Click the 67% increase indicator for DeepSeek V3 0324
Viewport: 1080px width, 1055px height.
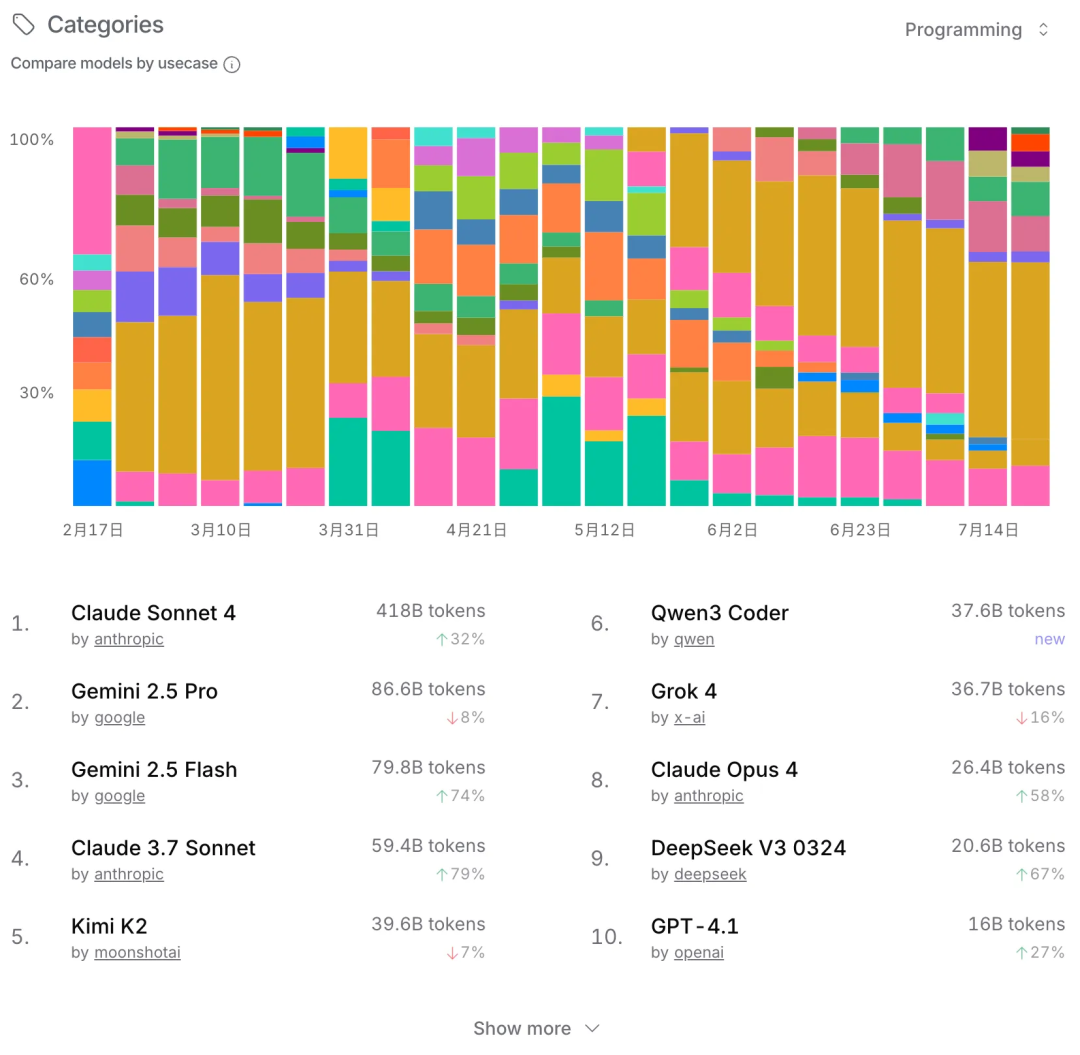1040,874
